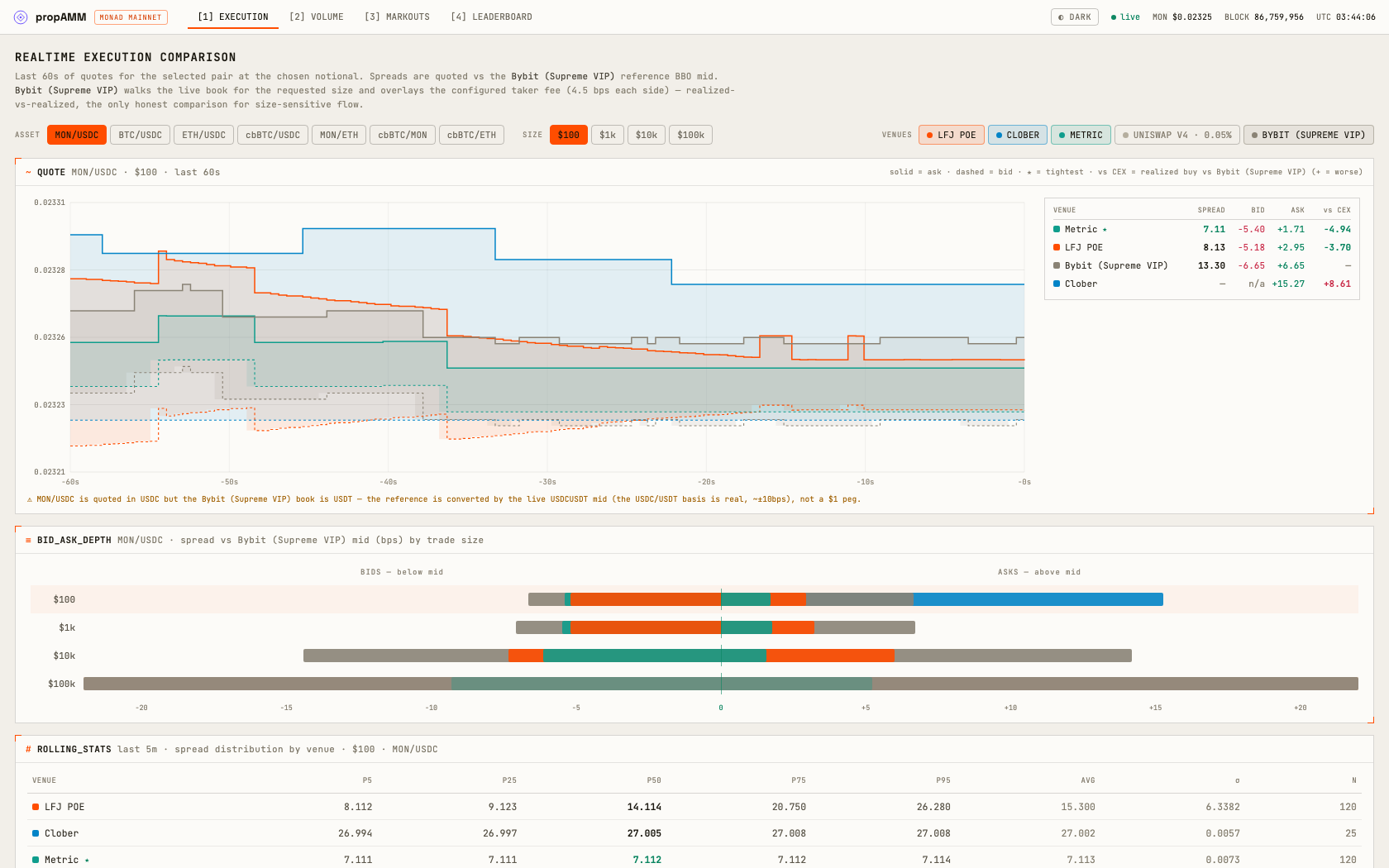Toggle the BYBIT (SUPREME VIP) venue

1309,135
